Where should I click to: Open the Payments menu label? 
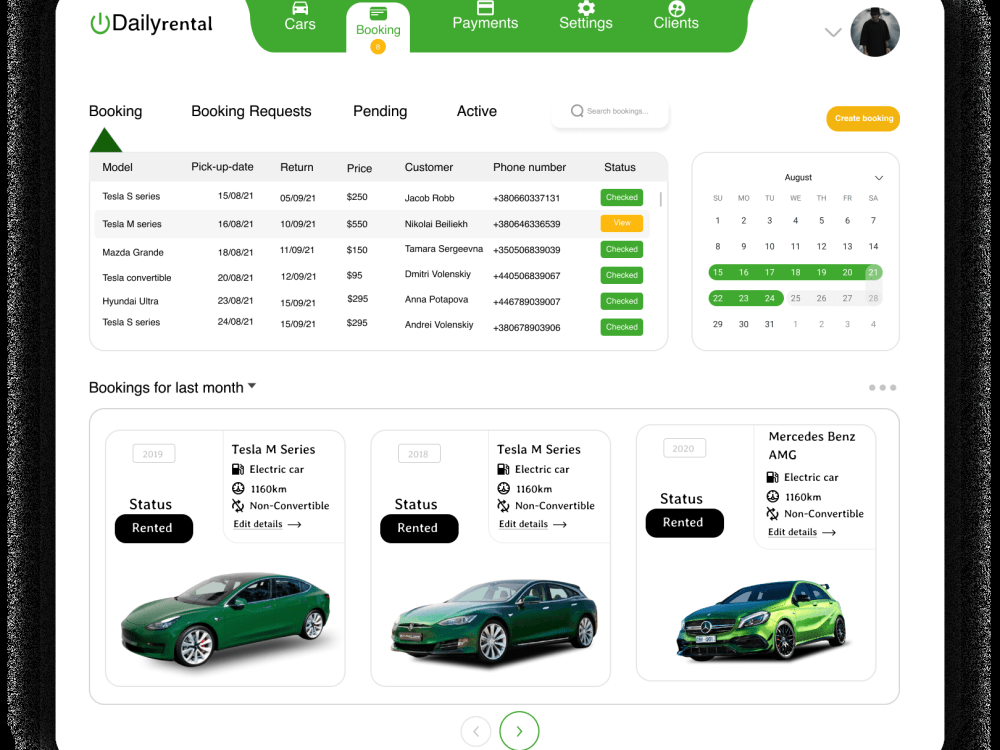point(485,23)
